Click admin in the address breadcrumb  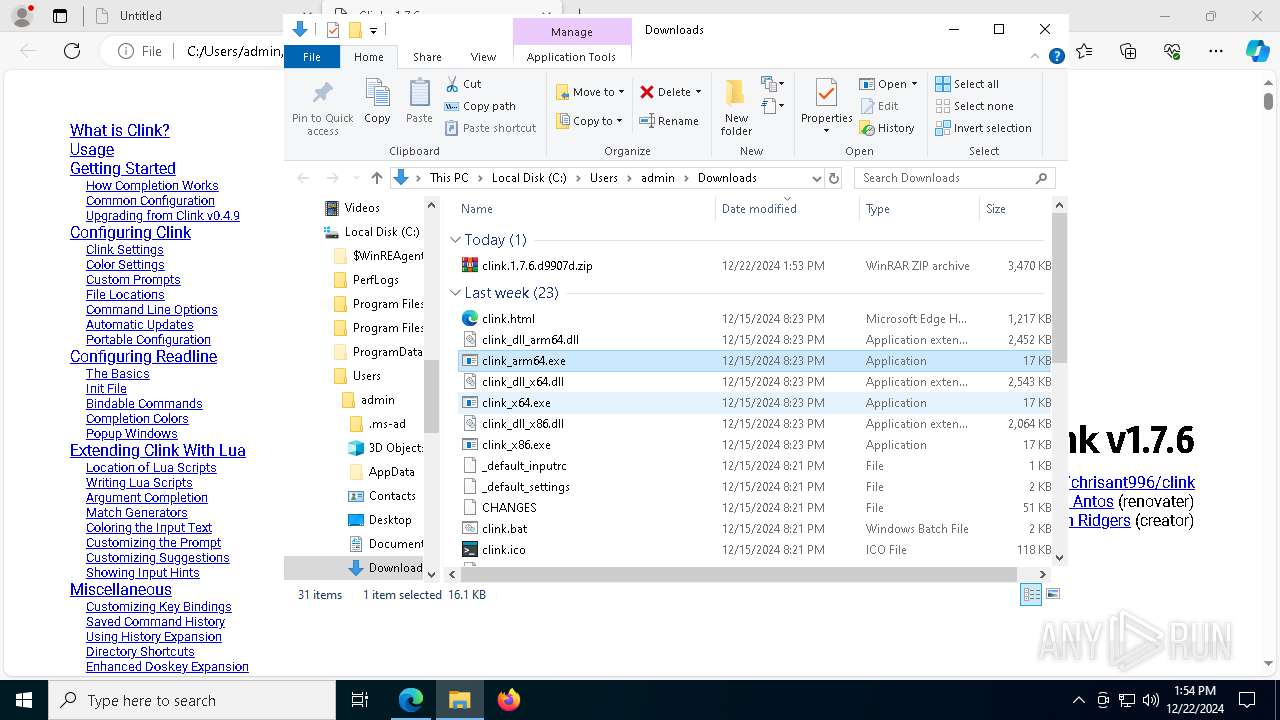(x=658, y=178)
